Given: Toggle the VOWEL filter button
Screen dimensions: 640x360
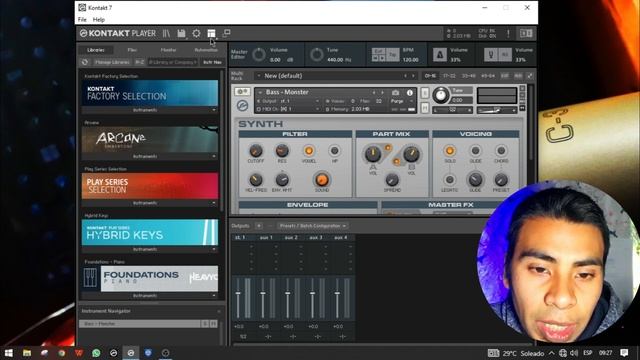Looking at the screenshot, I should coord(309,151).
